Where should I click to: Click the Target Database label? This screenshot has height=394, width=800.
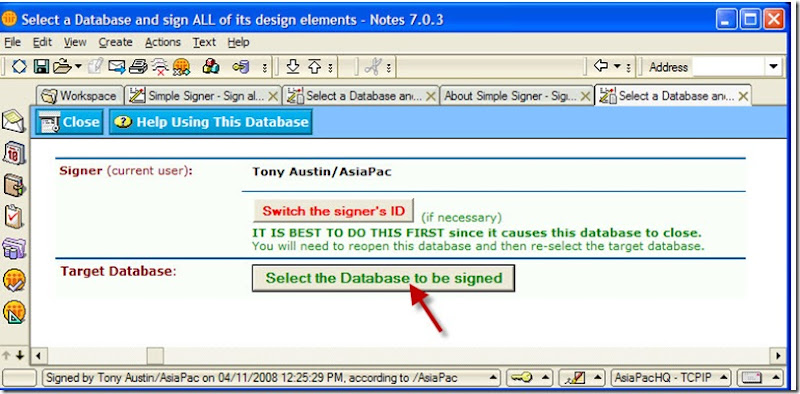click(x=118, y=271)
